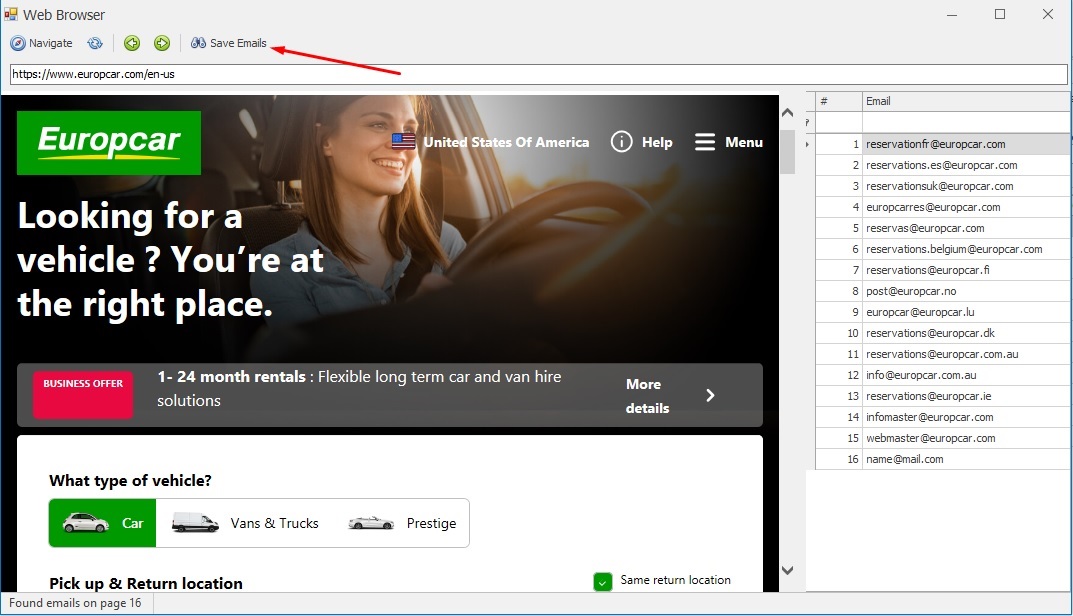Select reservations@europcar.fi row
Screen dimensions: 1073x616
pyautogui.click(x=943, y=270)
